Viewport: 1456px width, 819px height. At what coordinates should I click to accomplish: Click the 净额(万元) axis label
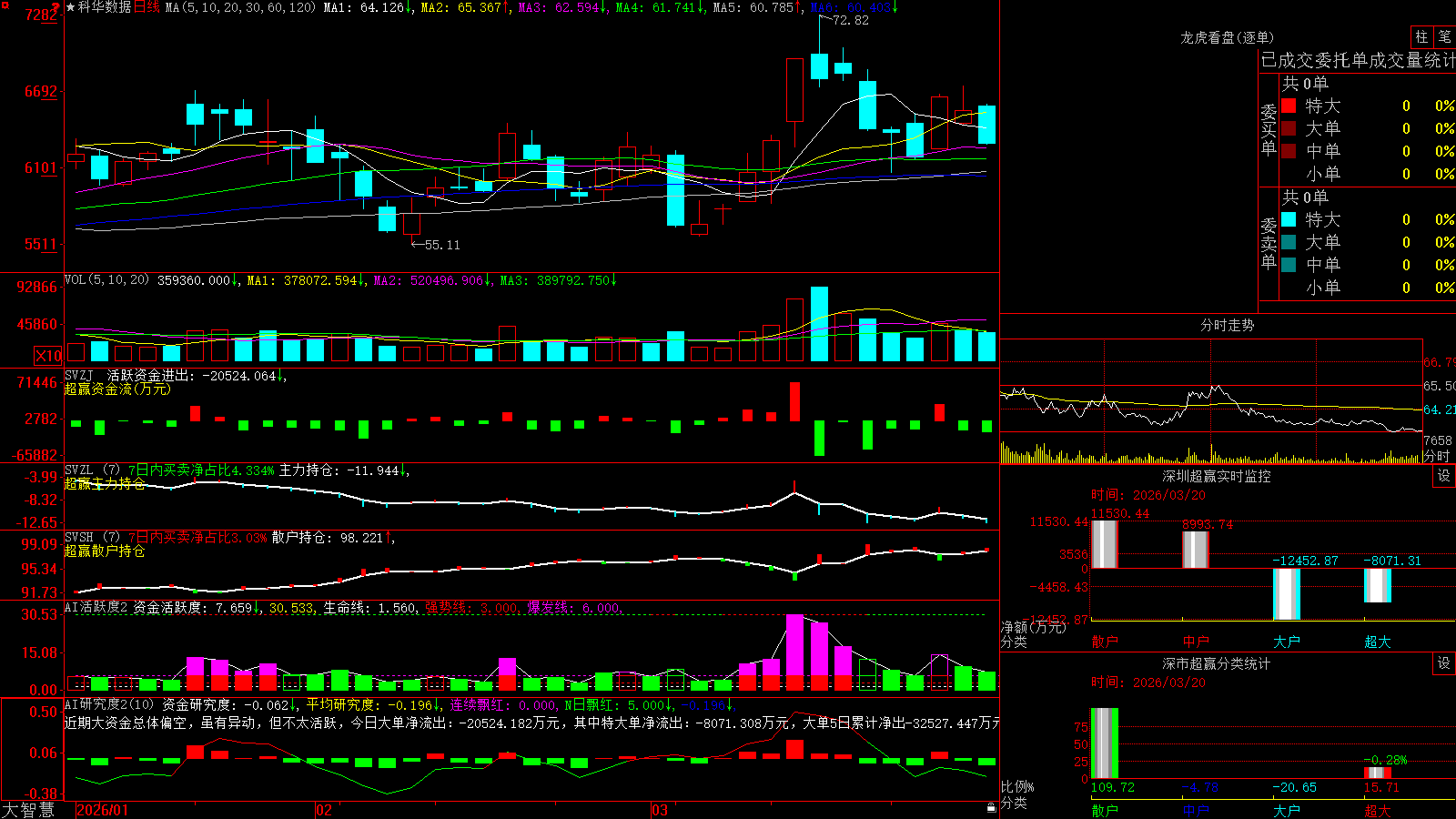[1033, 627]
